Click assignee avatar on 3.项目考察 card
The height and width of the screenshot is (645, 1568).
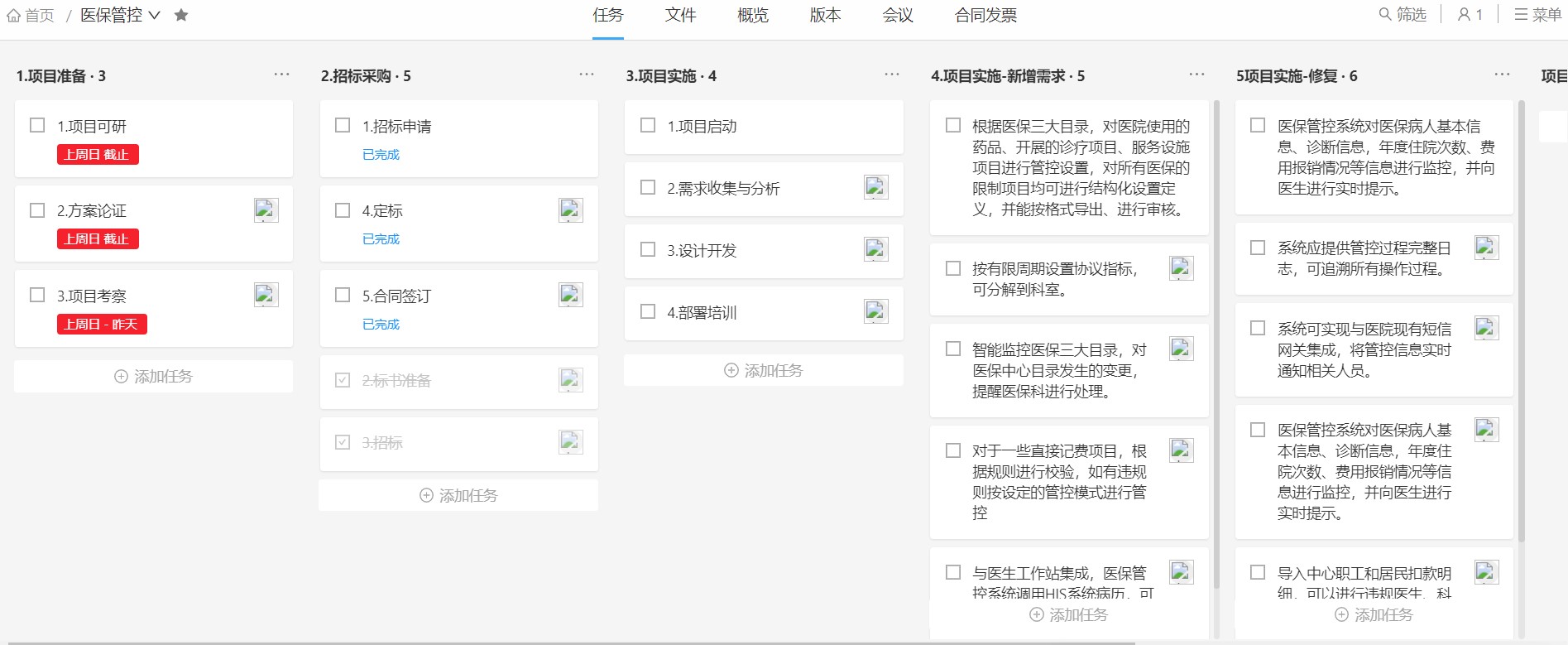click(266, 295)
